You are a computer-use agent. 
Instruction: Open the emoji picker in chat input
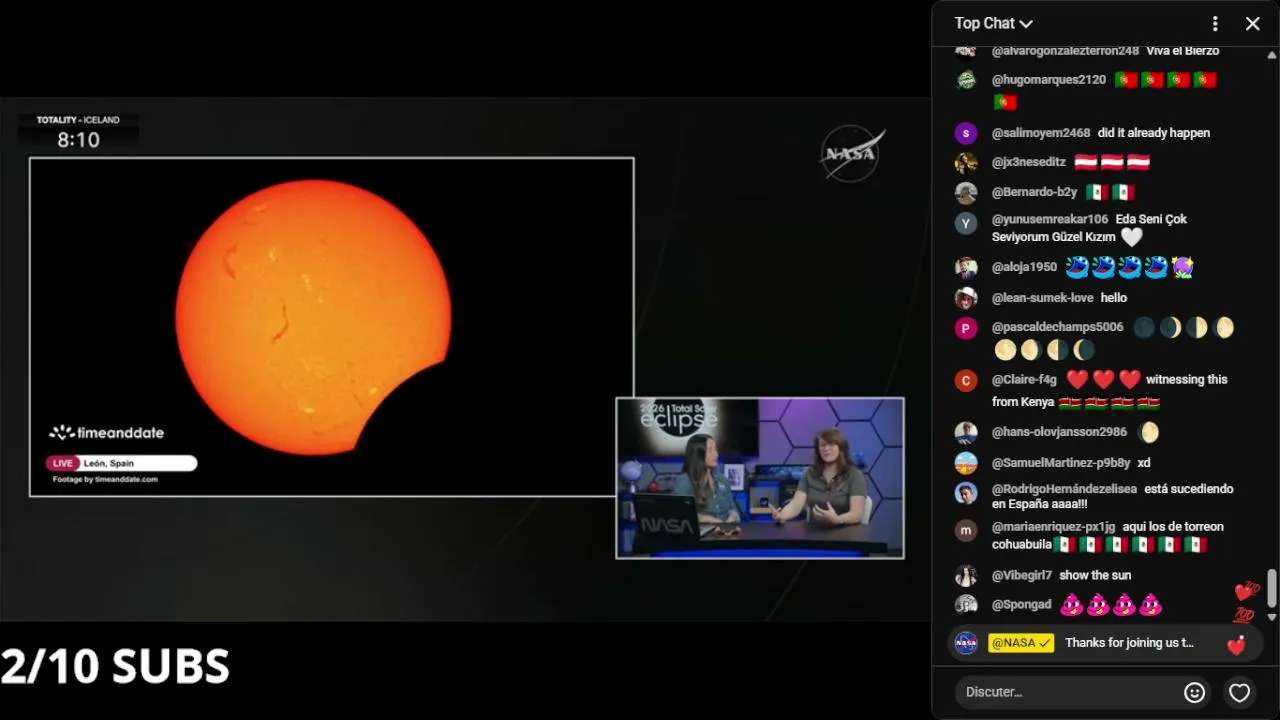1194,692
